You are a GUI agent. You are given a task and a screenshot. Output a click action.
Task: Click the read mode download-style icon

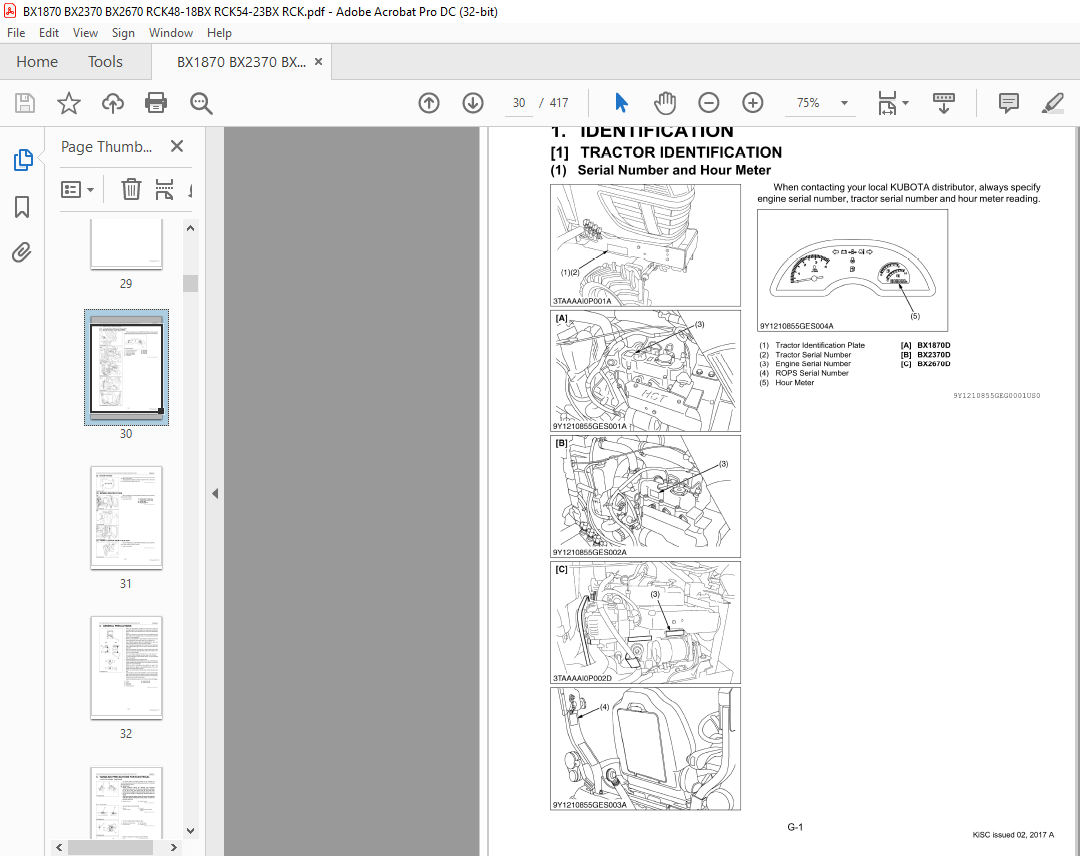pos(944,103)
